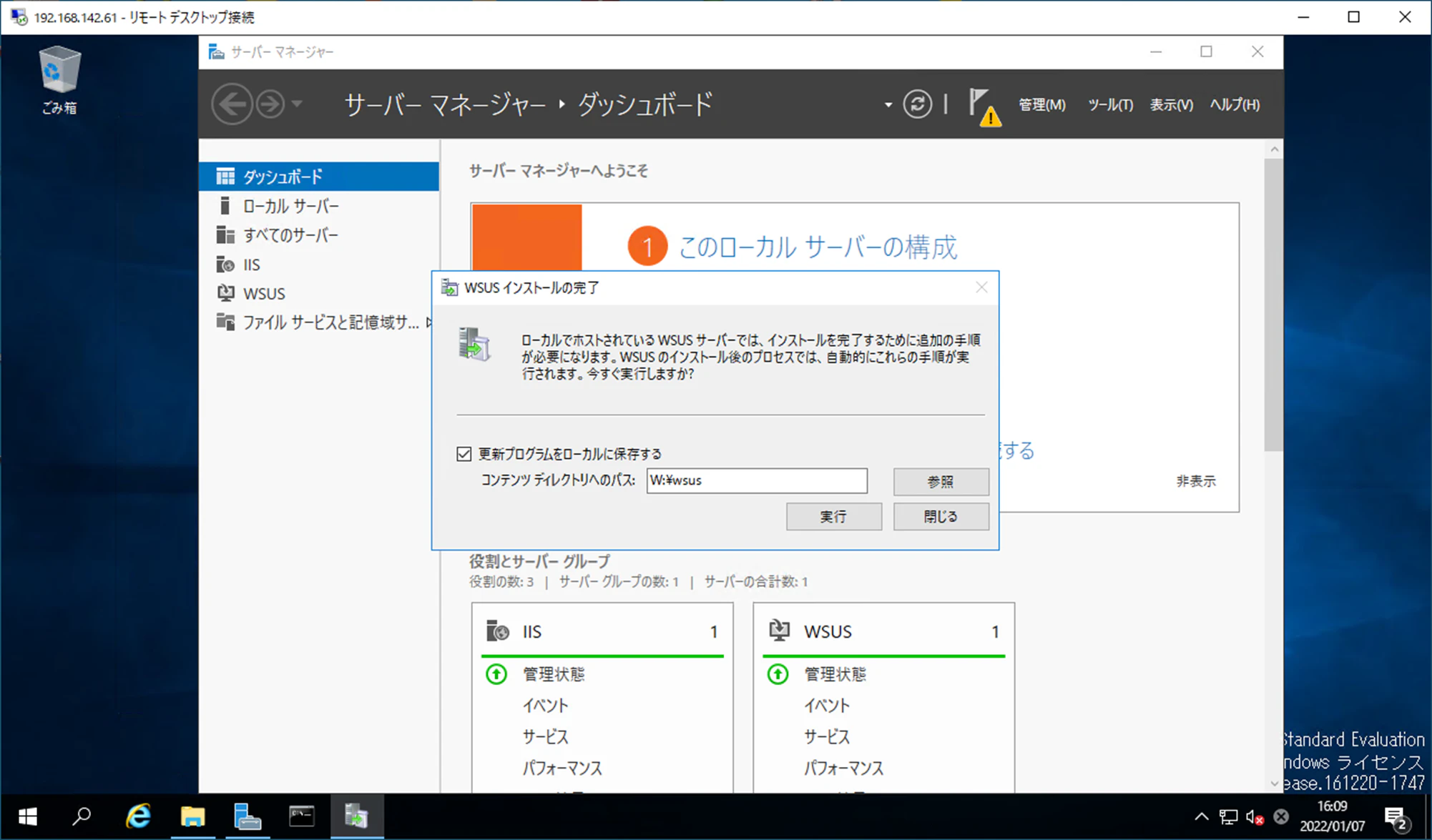Select すべてのサーバー in the sidebar

coord(319,235)
